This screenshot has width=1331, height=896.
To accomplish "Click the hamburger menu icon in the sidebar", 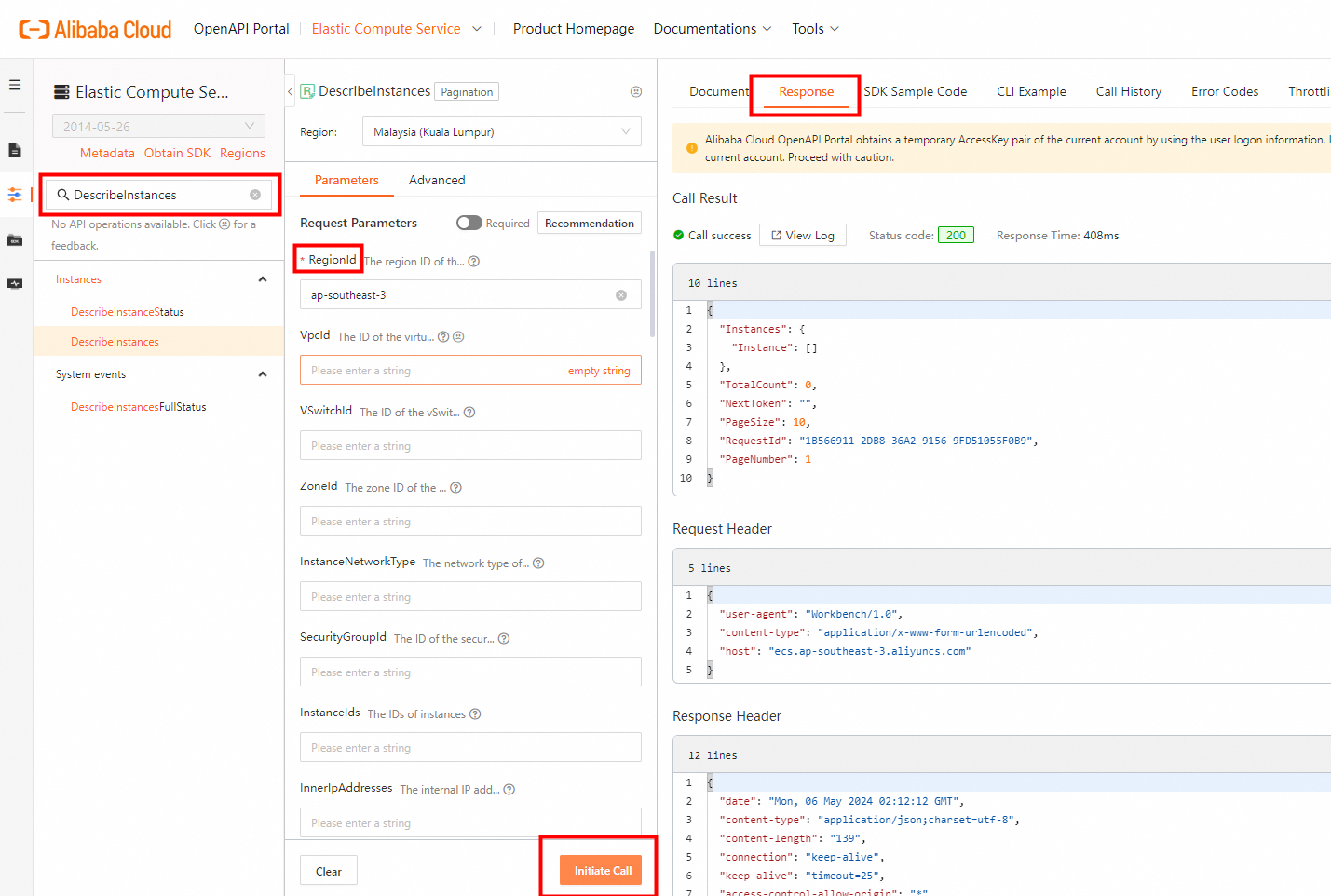I will tap(15, 85).
